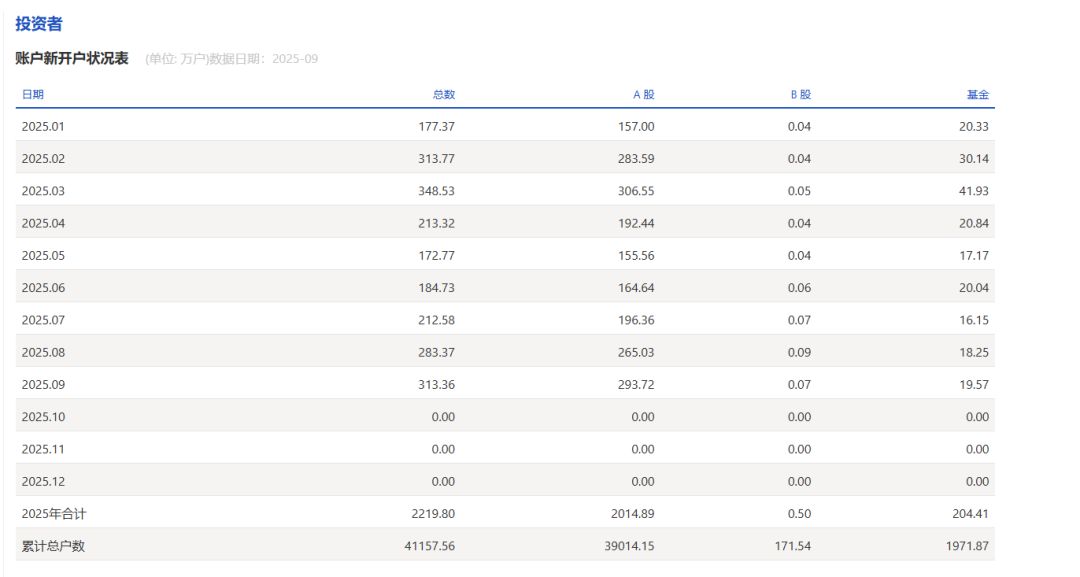
Task: Click the 2025.08 A股 value 265.03
Action: point(636,352)
